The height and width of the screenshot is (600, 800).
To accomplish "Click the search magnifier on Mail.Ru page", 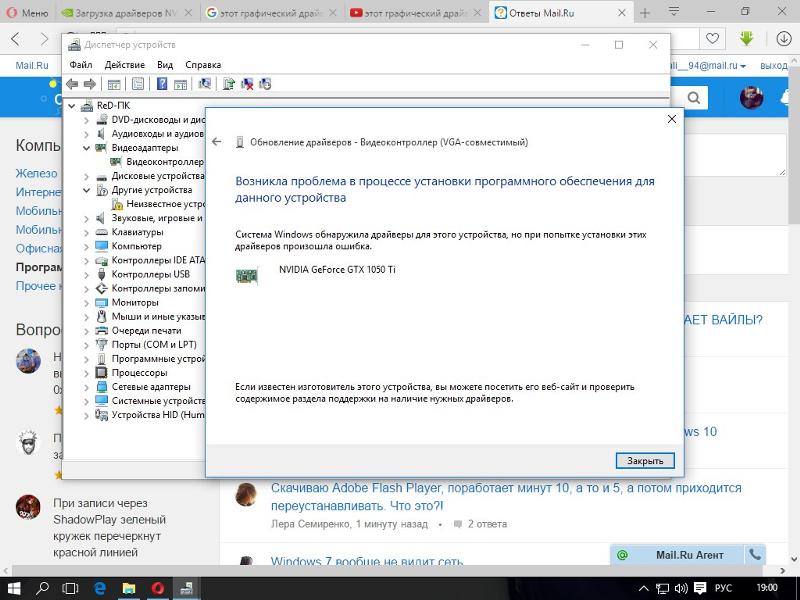I will pyautogui.click(x=693, y=97).
